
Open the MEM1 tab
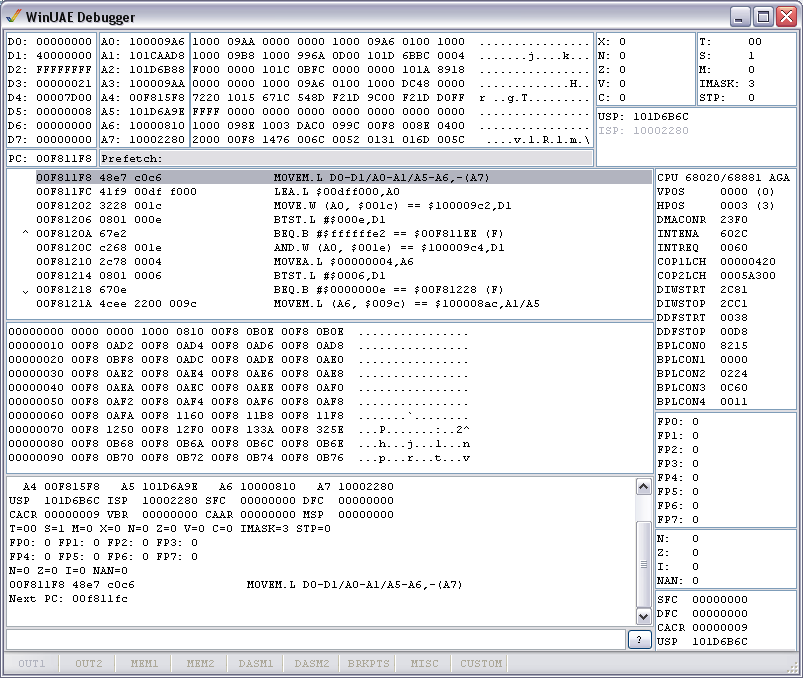click(144, 663)
